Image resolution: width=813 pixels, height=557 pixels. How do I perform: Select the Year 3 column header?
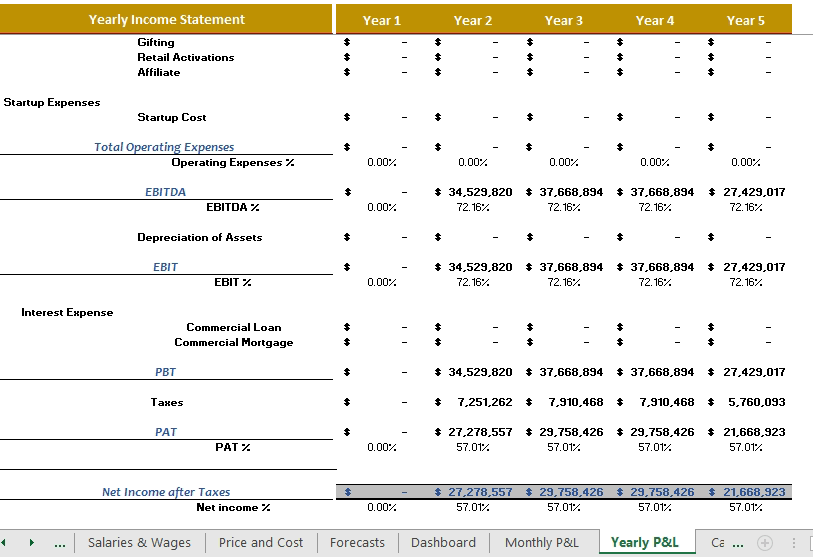pos(564,20)
